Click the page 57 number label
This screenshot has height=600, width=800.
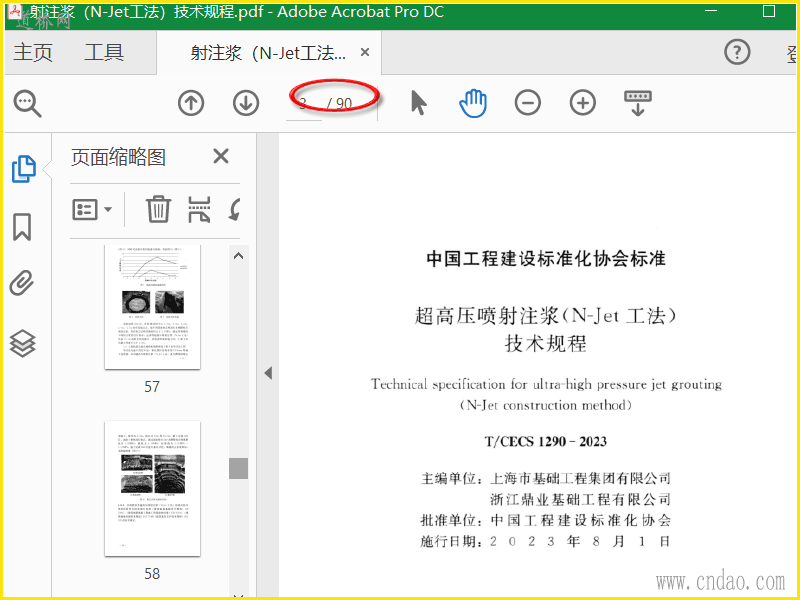point(152,386)
